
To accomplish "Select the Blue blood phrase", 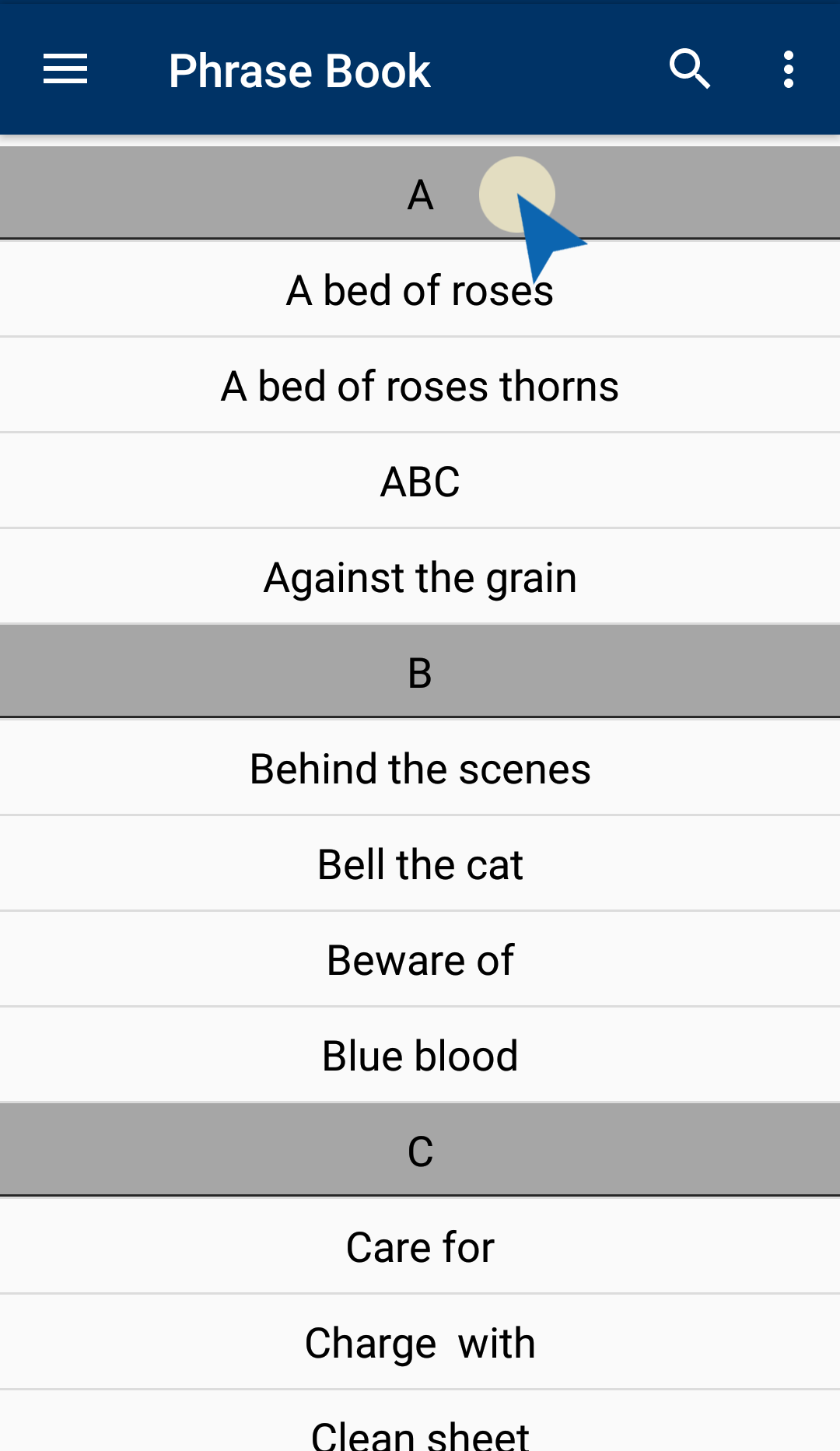I will pyautogui.click(x=420, y=1055).
